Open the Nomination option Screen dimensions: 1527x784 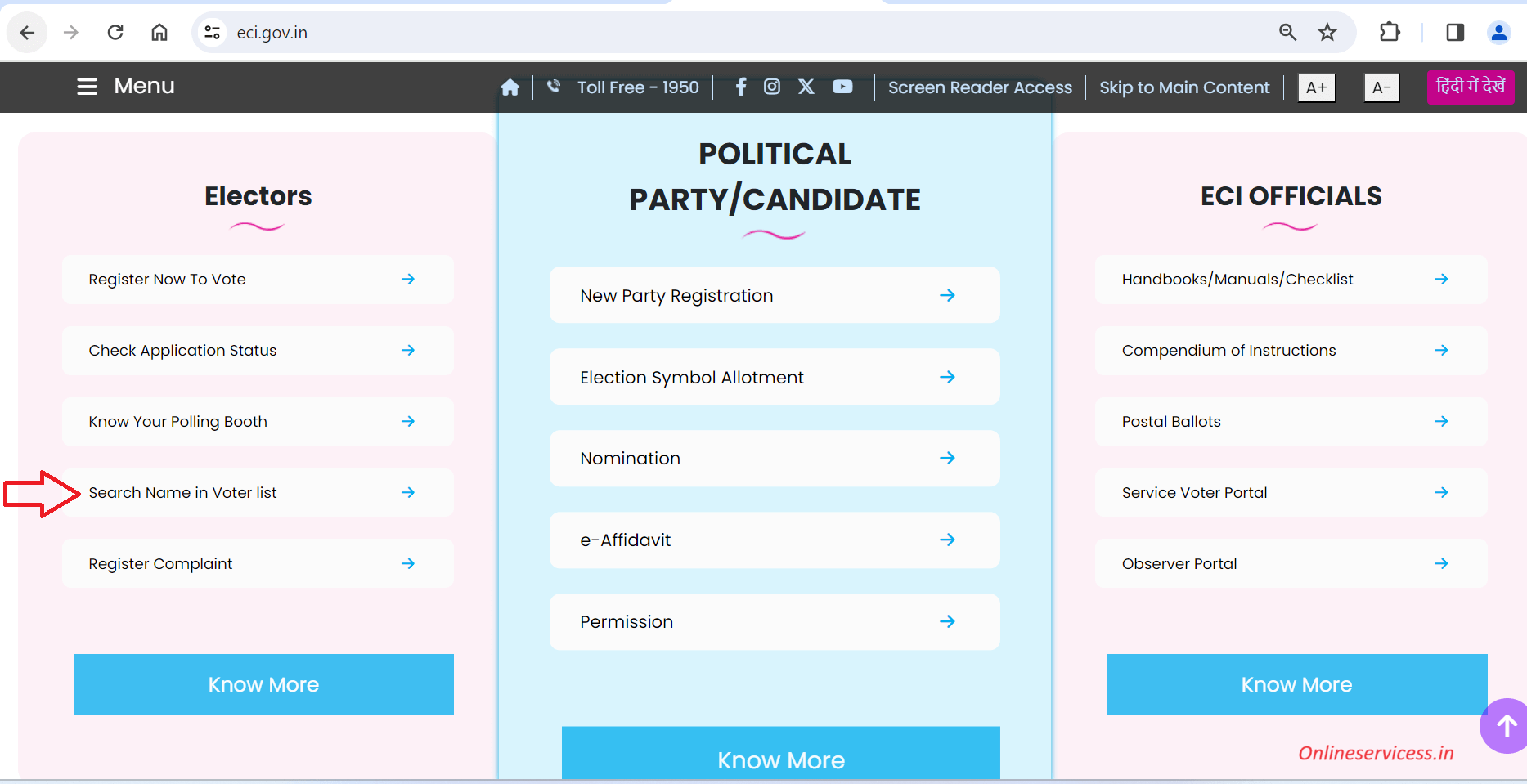click(775, 459)
